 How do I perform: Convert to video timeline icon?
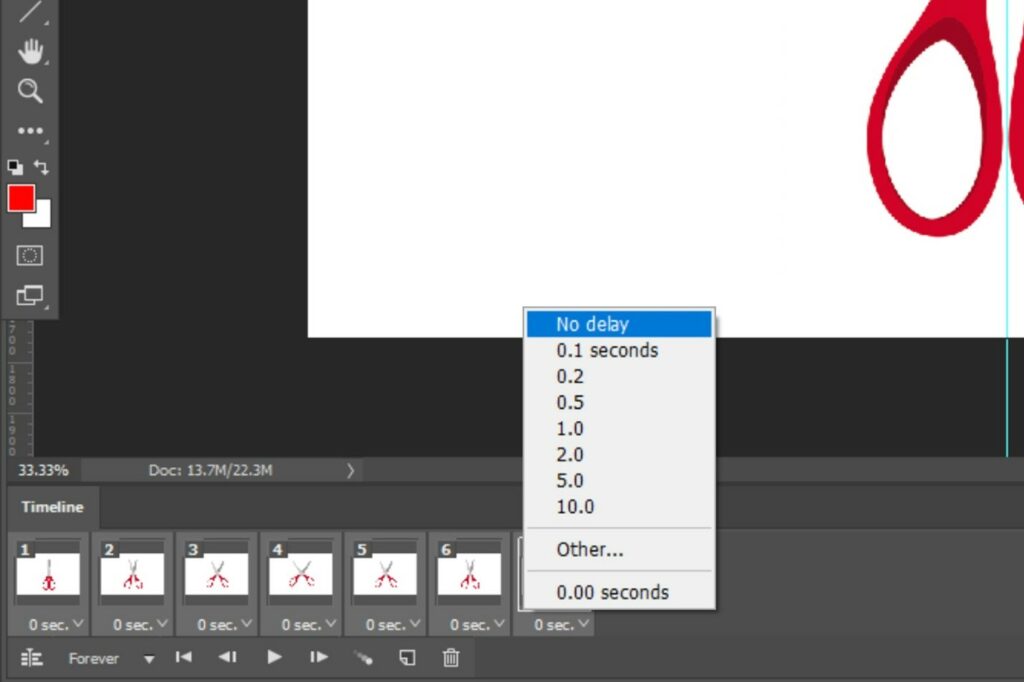coord(31,657)
